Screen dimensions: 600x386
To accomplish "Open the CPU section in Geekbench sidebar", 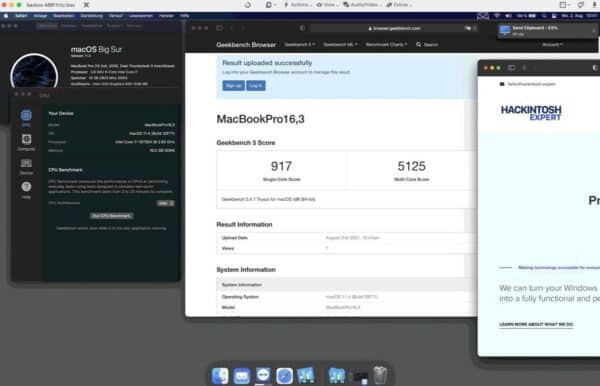I will point(26,118).
